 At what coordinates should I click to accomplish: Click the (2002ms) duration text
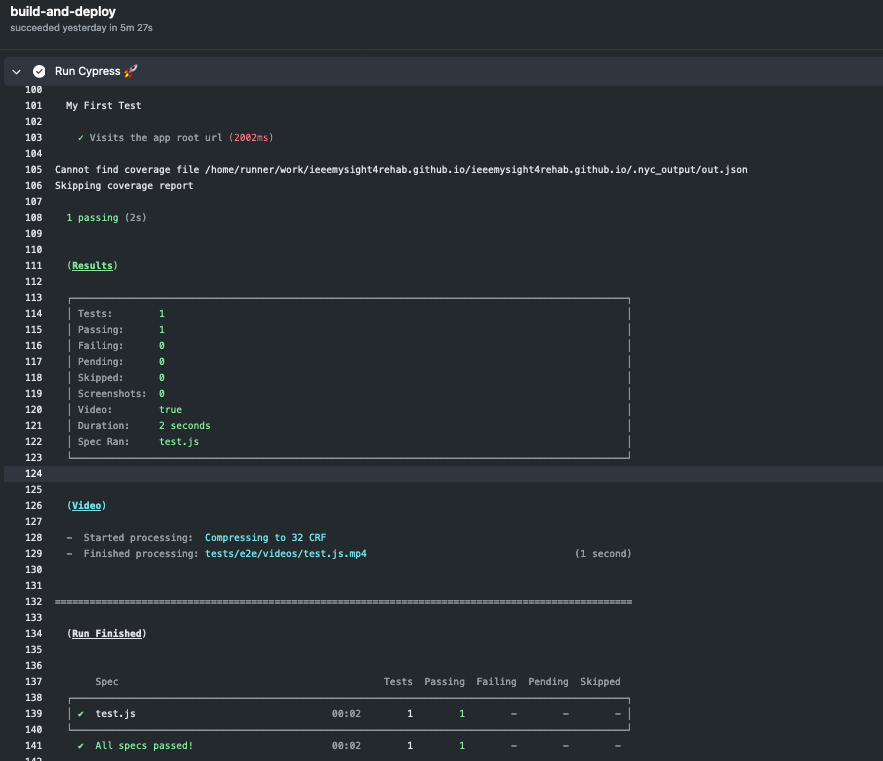pyautogui.click(x=251, y=137)
